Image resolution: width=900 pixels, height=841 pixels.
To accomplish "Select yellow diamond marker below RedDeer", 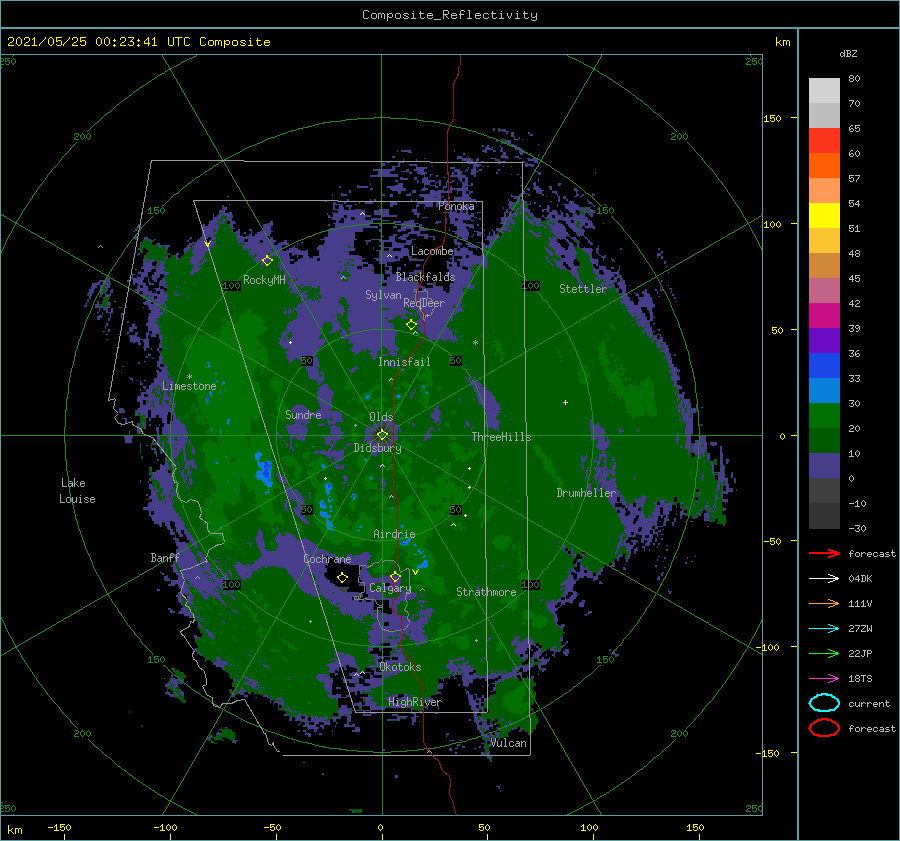I will point(412,325).
